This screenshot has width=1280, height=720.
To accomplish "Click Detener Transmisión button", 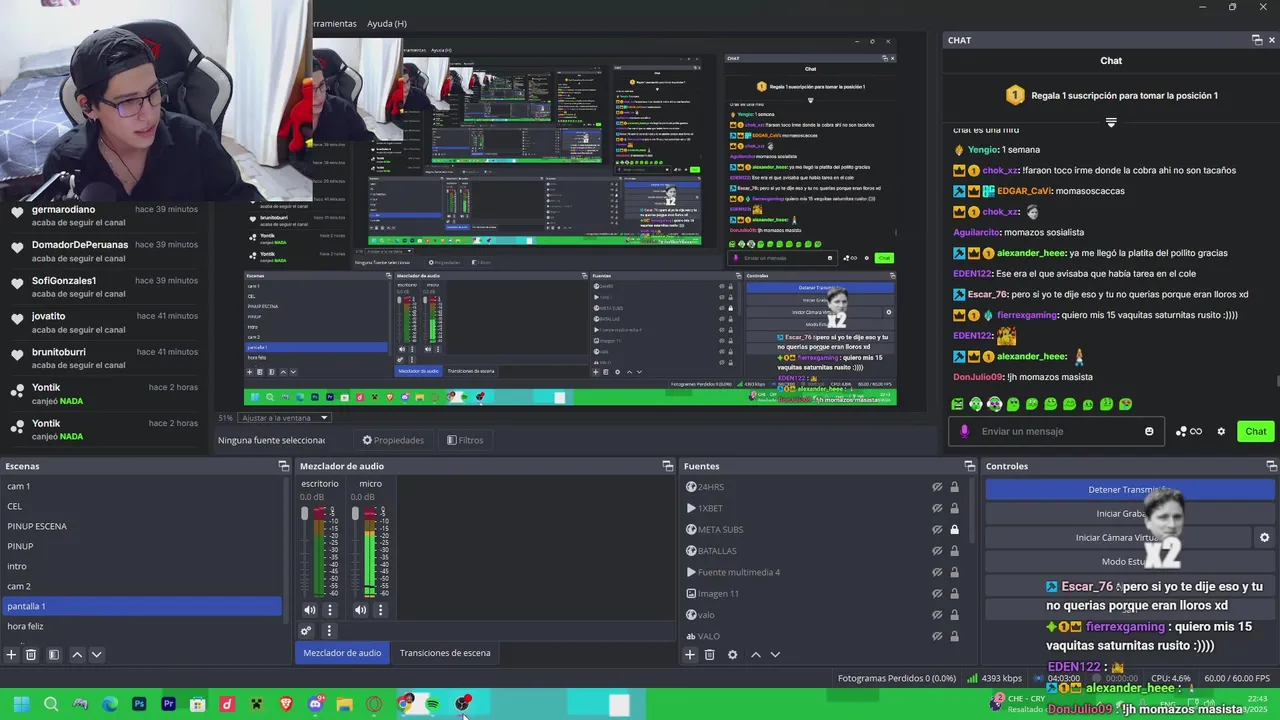I will [1130, 490].
